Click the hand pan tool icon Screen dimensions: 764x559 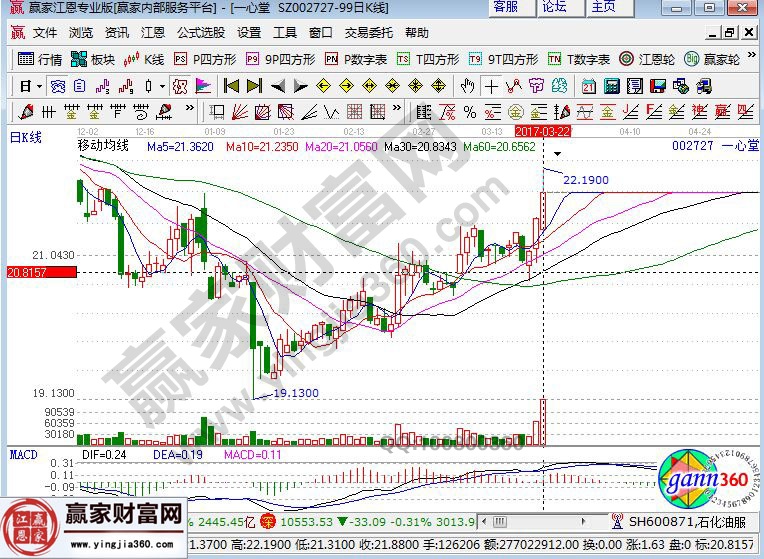point(467,85)
